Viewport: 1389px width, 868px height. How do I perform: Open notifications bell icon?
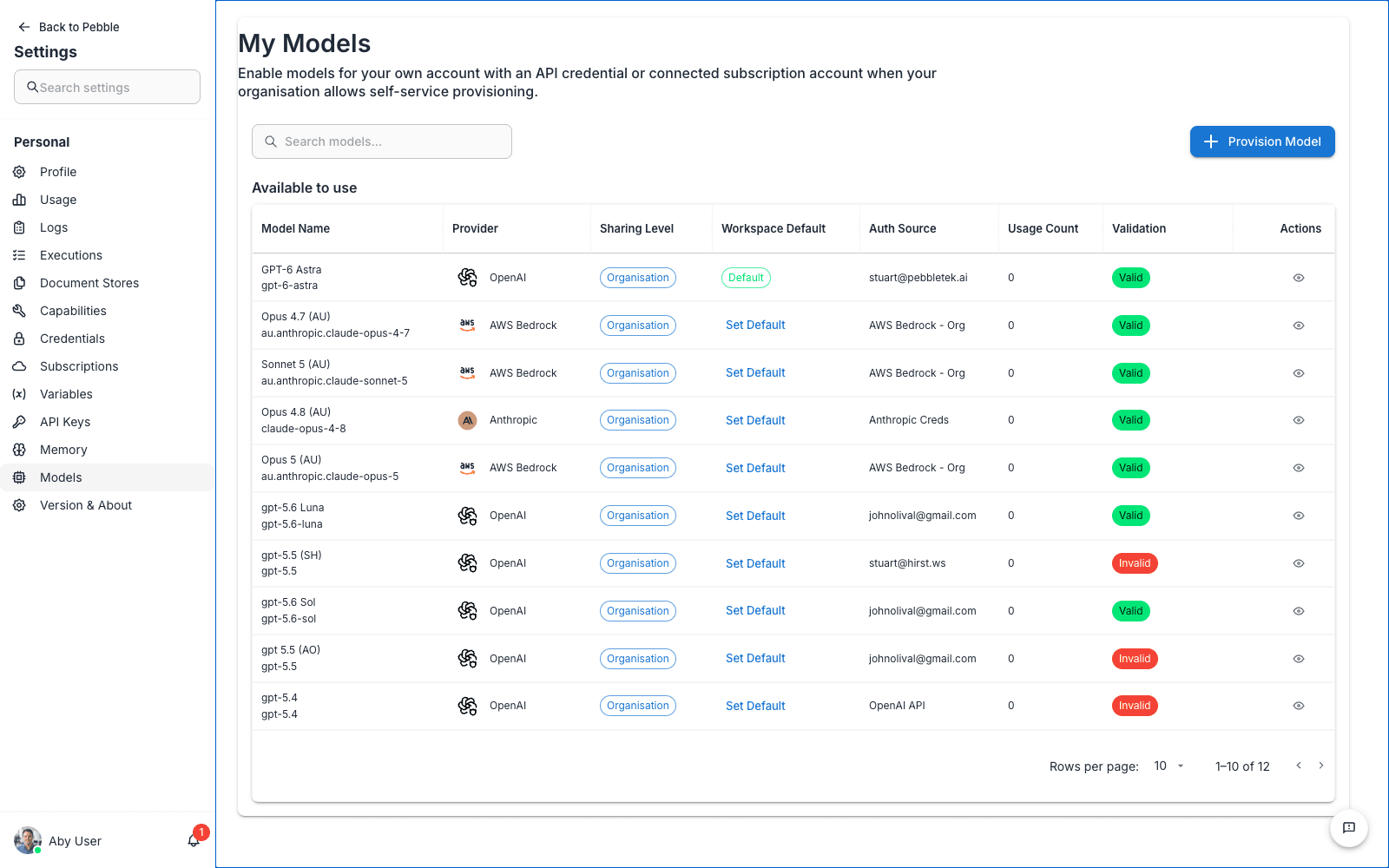click(194, 840)
